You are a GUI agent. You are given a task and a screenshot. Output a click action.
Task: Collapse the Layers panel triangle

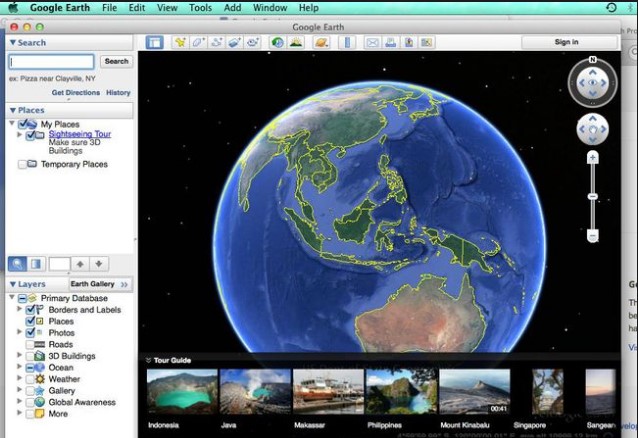pos(13,284)
